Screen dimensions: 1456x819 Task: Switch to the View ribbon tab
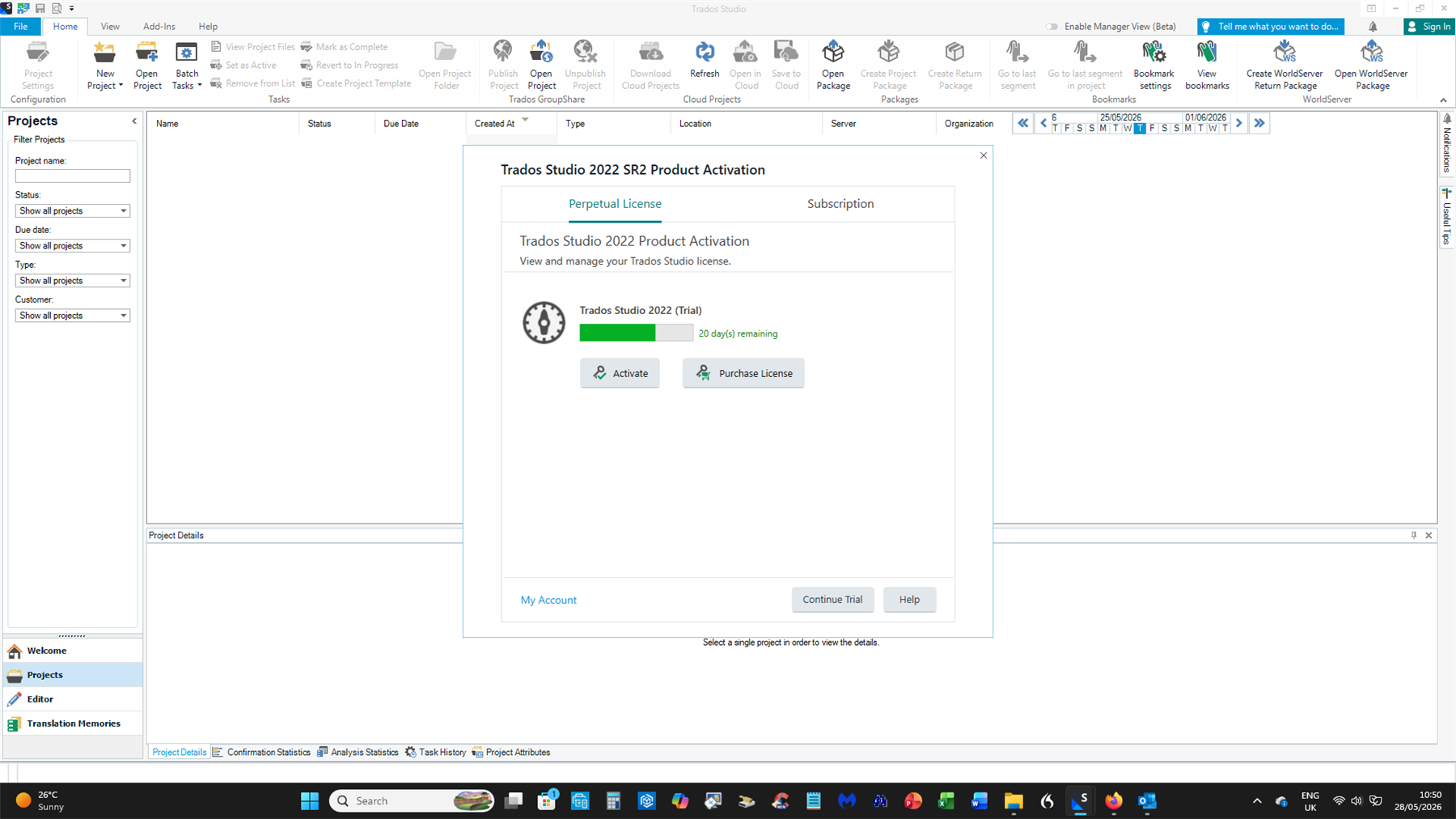coord(110,27)
